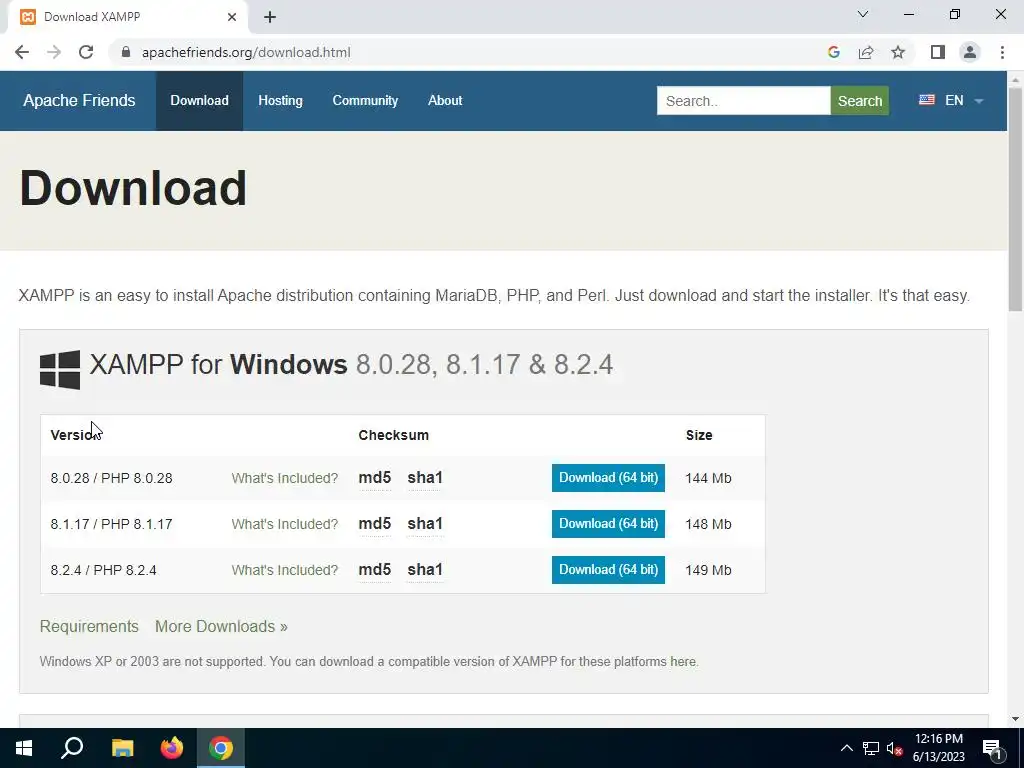
Task: Open the Community nav item
Action: coord(365,101)
